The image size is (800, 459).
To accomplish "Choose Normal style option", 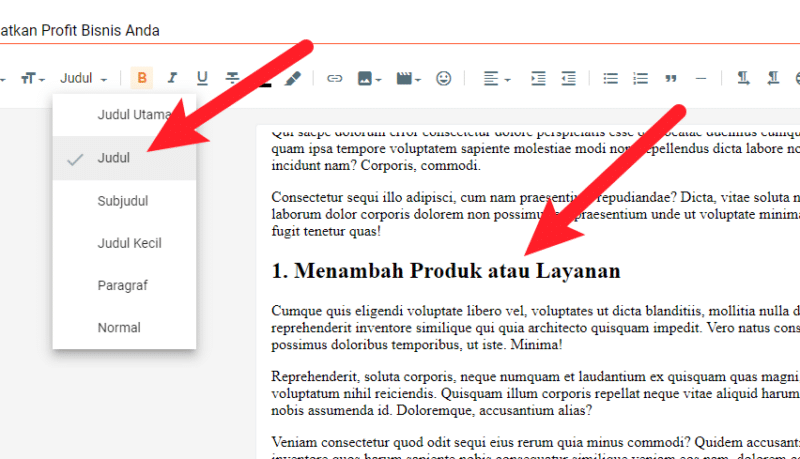I will (124, 327).
